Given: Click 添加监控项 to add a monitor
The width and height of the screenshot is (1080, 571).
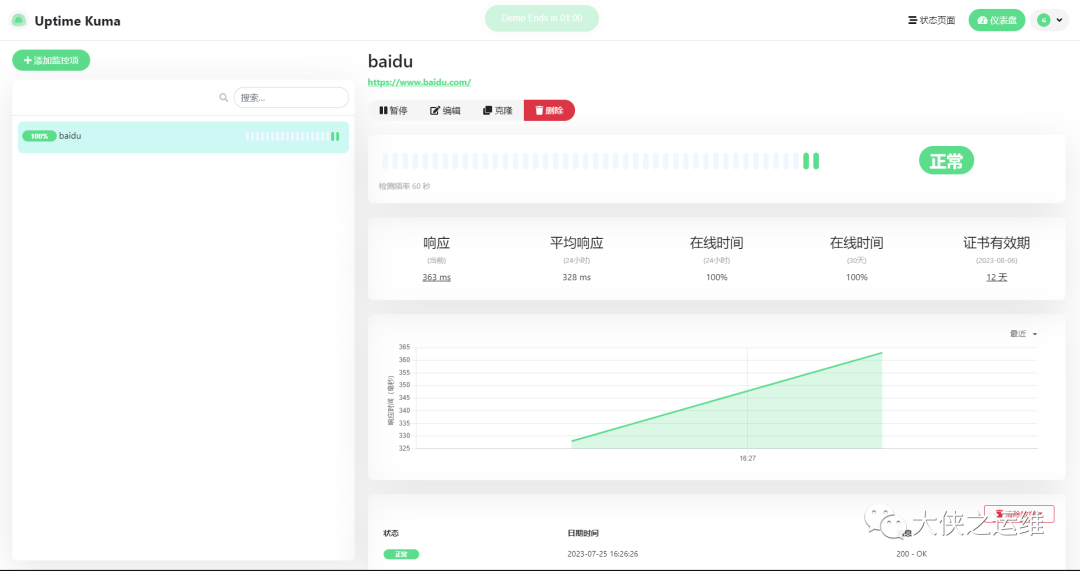Looking at the screenshot, I should point(51,60).
